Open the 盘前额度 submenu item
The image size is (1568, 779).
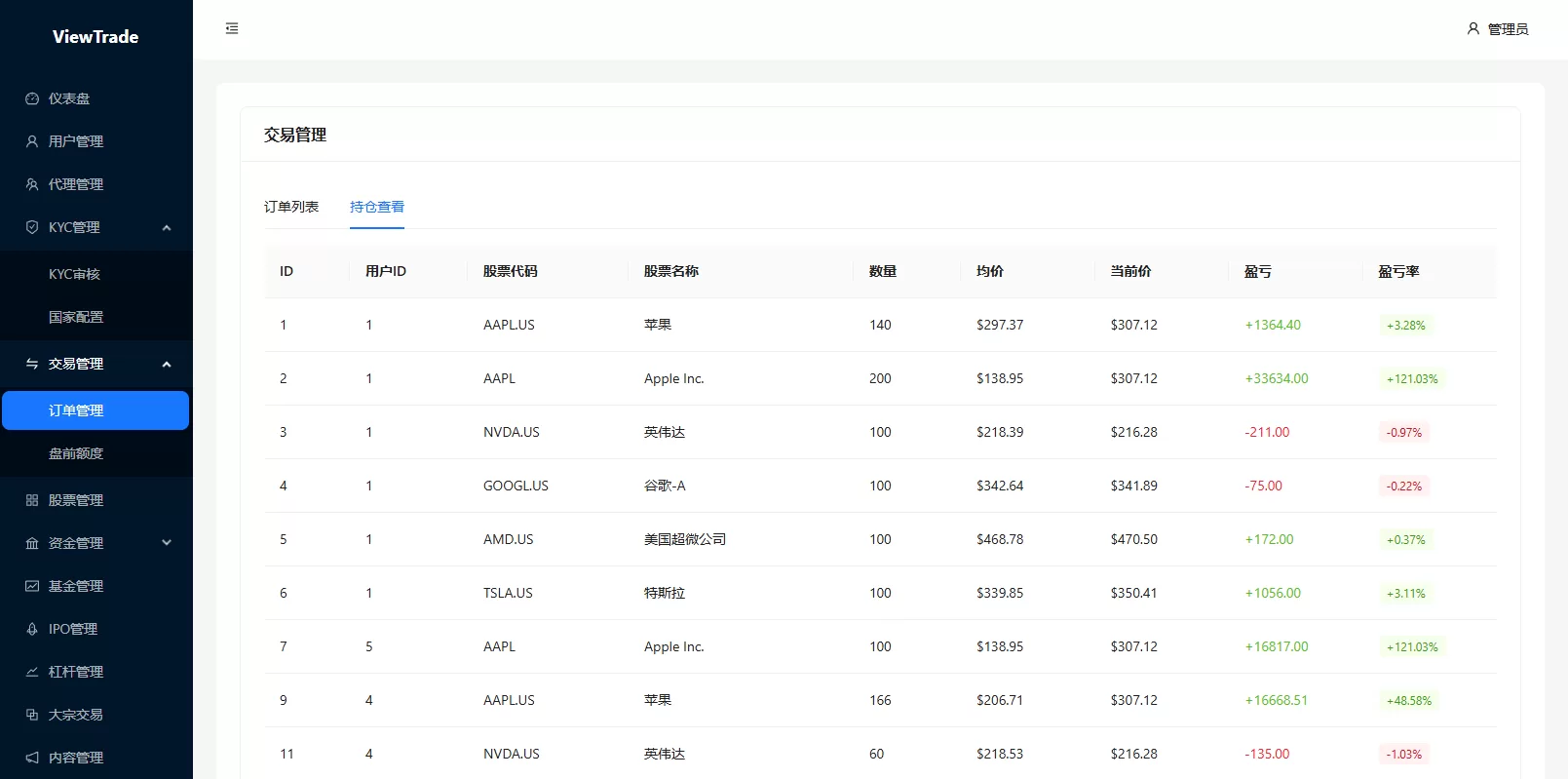pyautogui.click(x=96, y=453)
